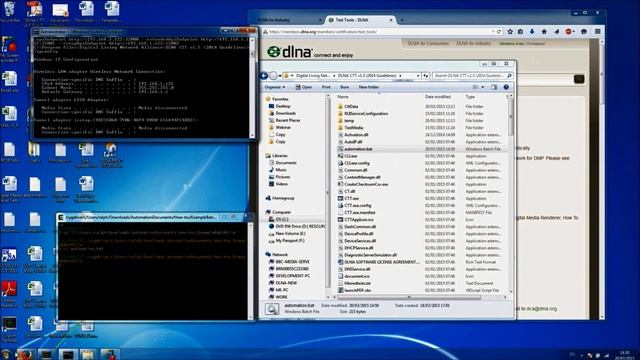Go to the Firefox home page

544,31
